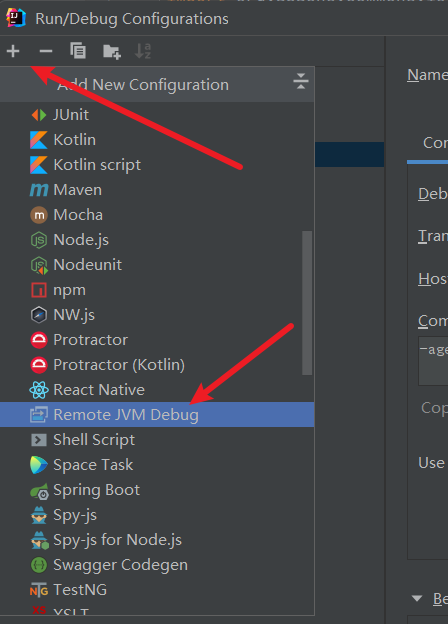Click the popup list vertical scrollbar

coord(307,303)
